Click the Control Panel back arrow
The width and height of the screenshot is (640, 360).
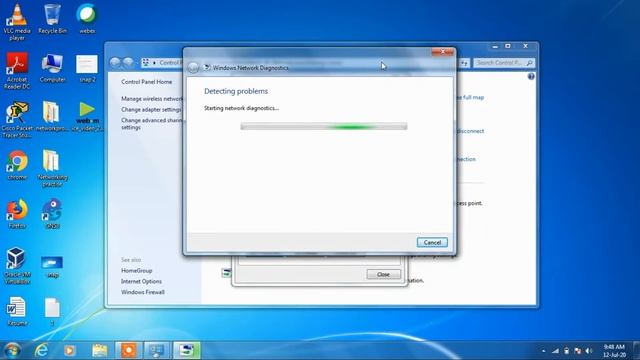coord(115,62)
